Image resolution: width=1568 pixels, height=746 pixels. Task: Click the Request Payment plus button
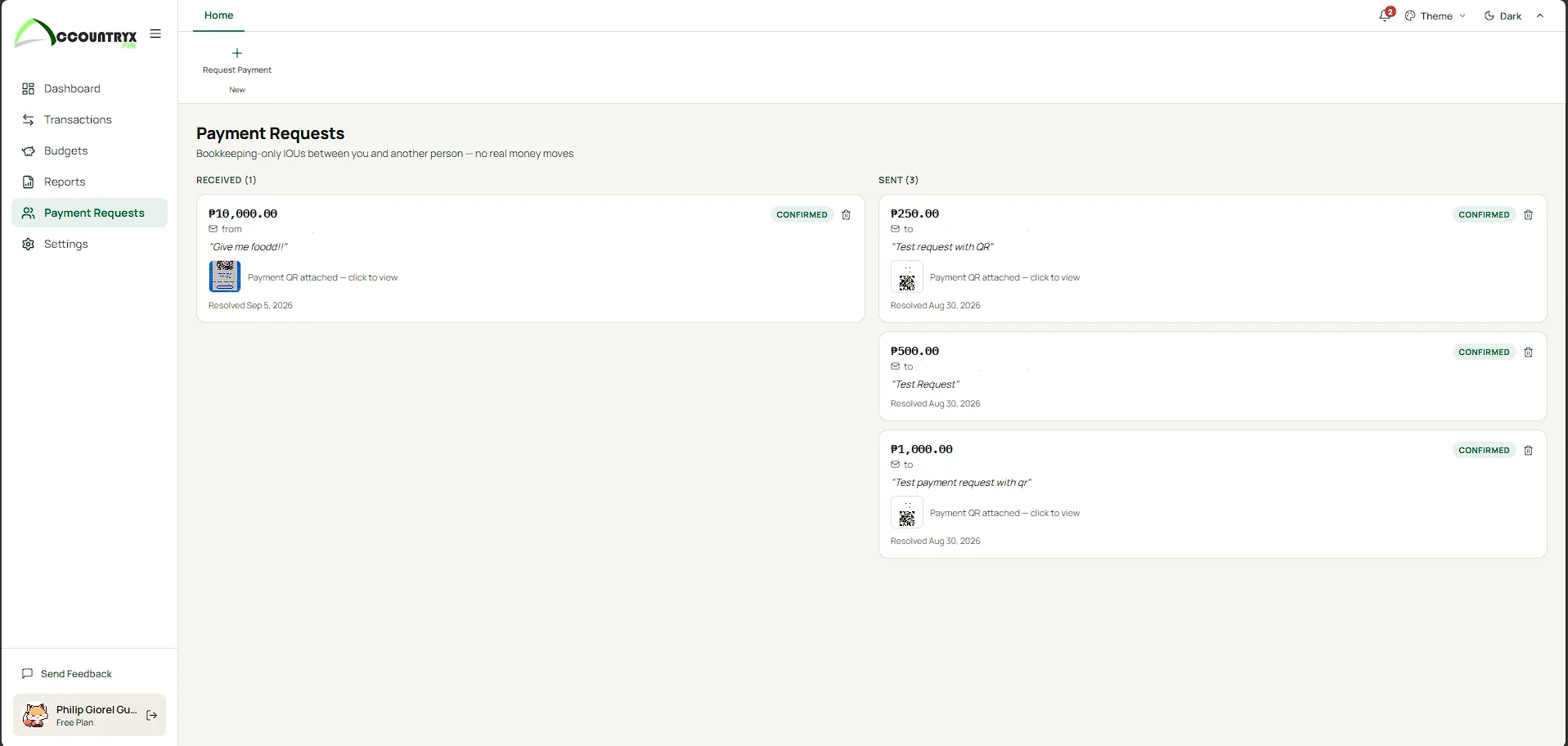tap(237, 61)
